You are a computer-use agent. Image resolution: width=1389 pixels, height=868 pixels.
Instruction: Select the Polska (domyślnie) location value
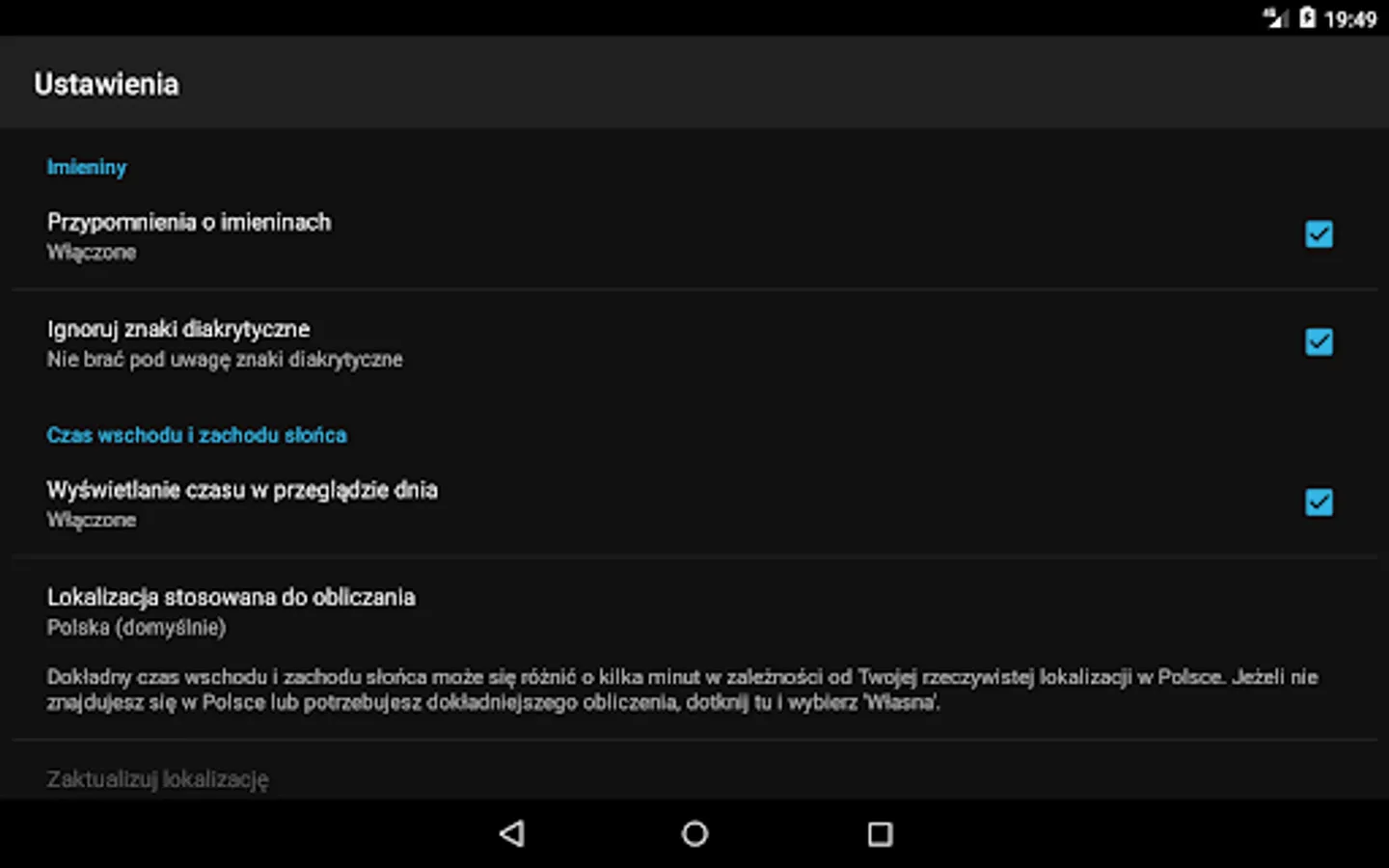click(136, 628)
